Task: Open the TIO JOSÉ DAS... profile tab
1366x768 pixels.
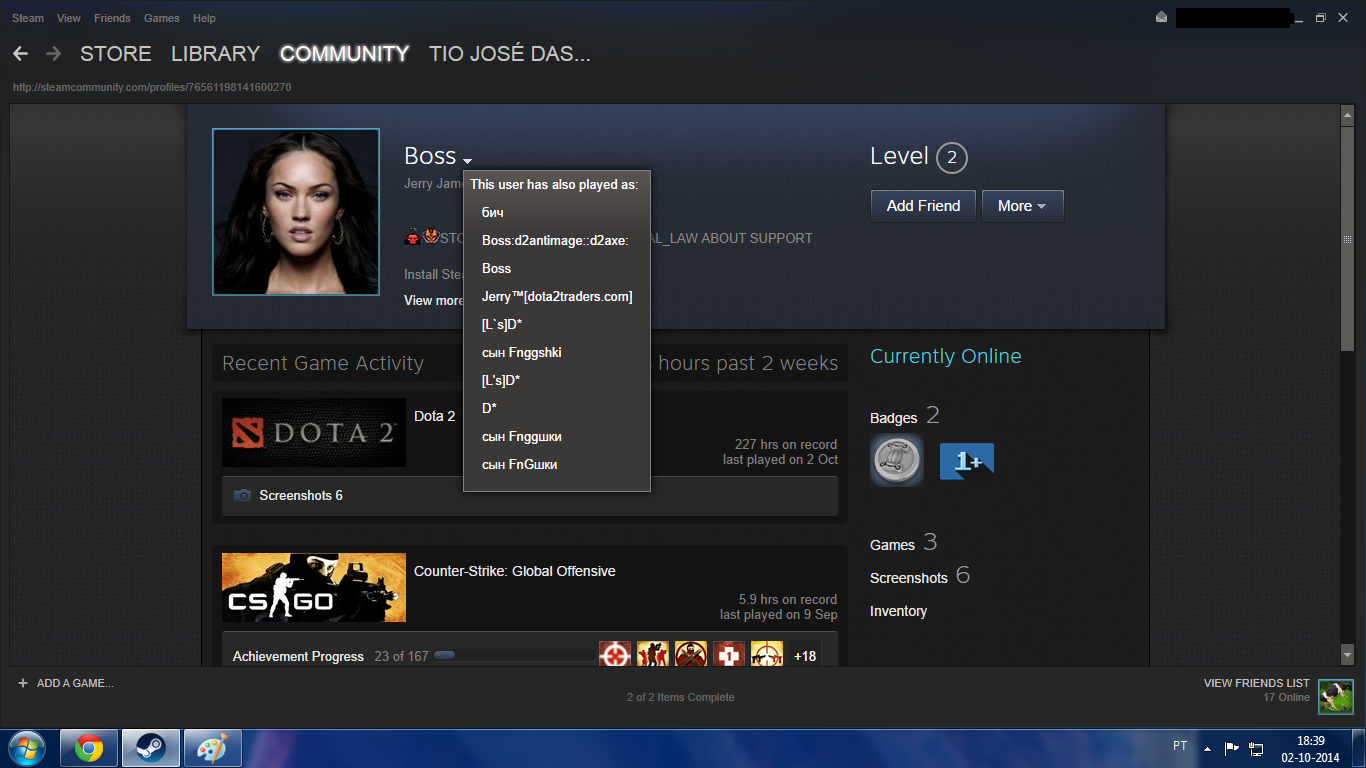Action: pos(510,54)
